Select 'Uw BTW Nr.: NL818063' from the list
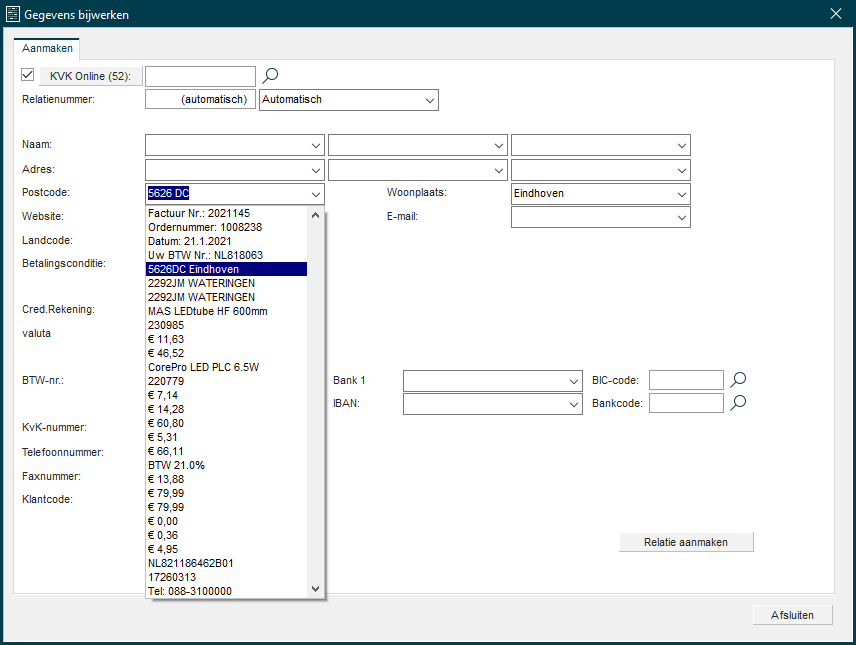 point(227,255)
